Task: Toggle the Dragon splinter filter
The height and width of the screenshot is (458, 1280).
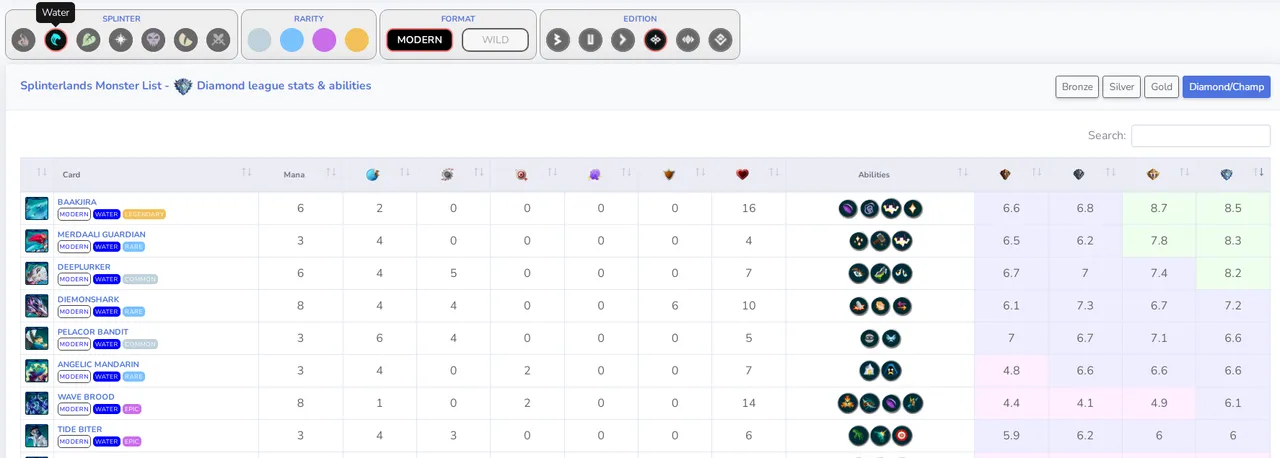Action: tap(186, 40)
